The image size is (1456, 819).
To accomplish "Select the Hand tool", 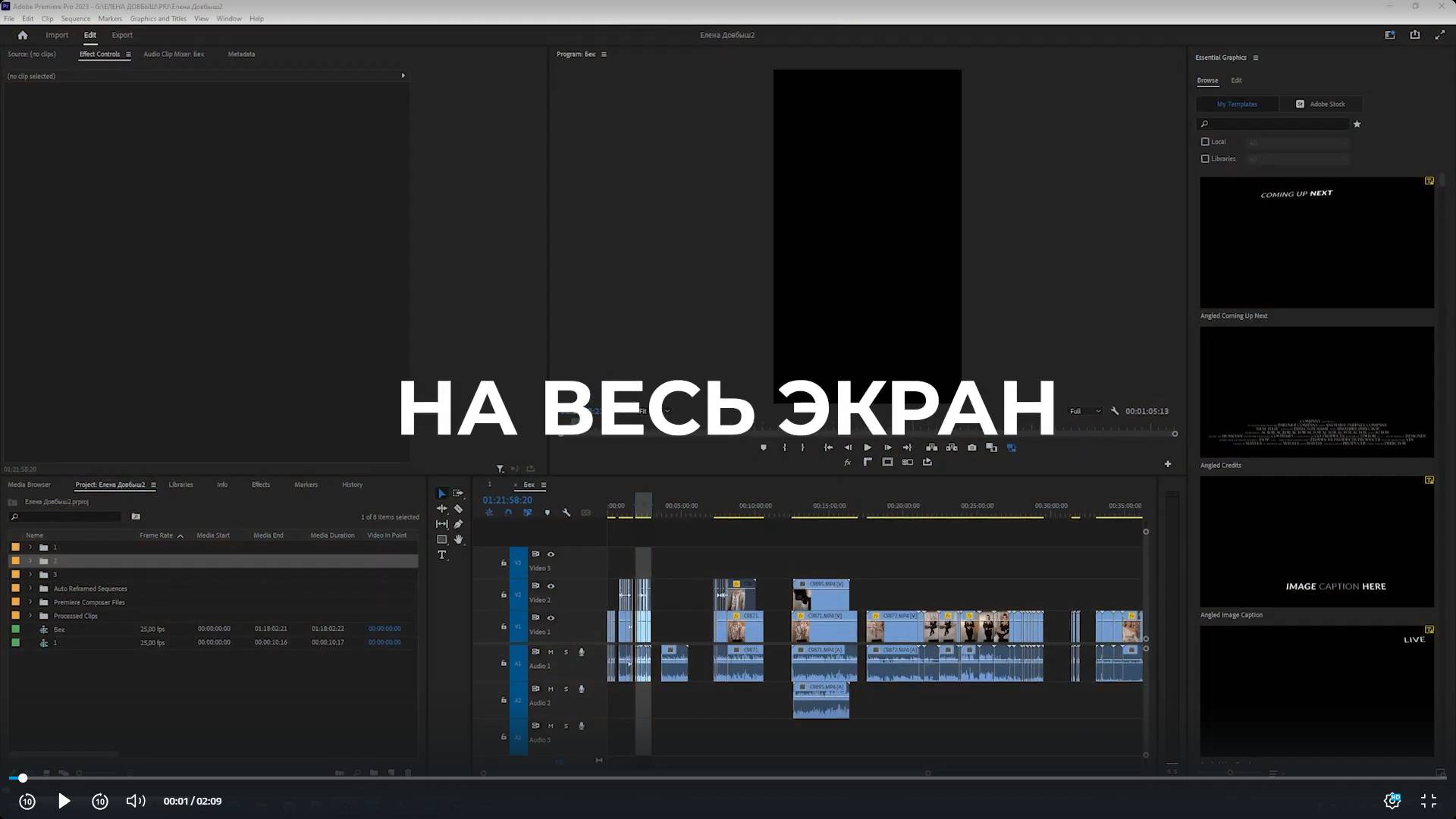I will point(458,540).
